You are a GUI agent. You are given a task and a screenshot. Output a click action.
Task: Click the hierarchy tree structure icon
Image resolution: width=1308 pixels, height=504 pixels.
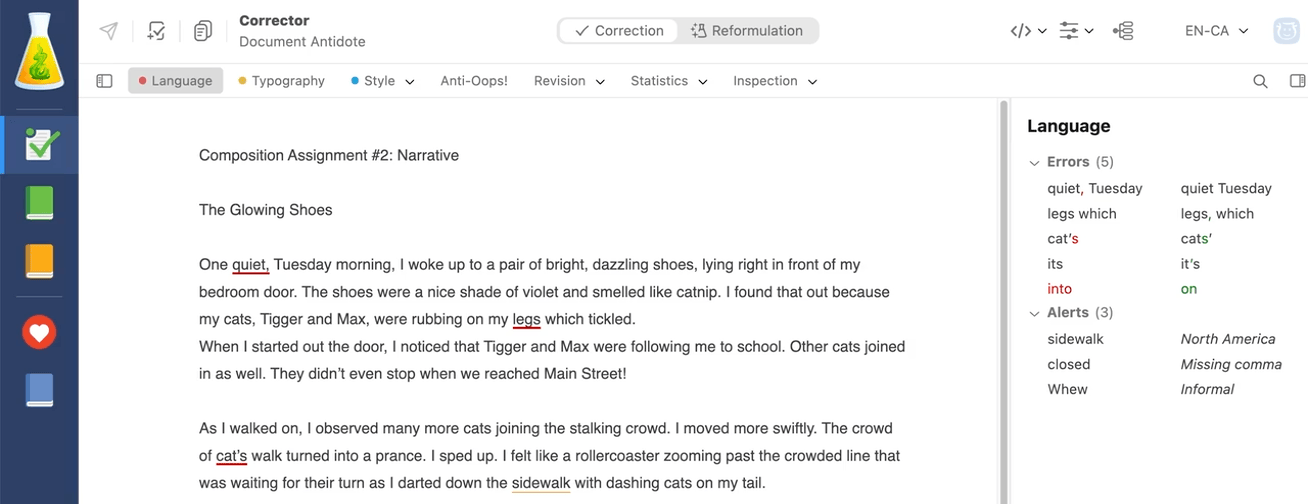click(1123, 31)
